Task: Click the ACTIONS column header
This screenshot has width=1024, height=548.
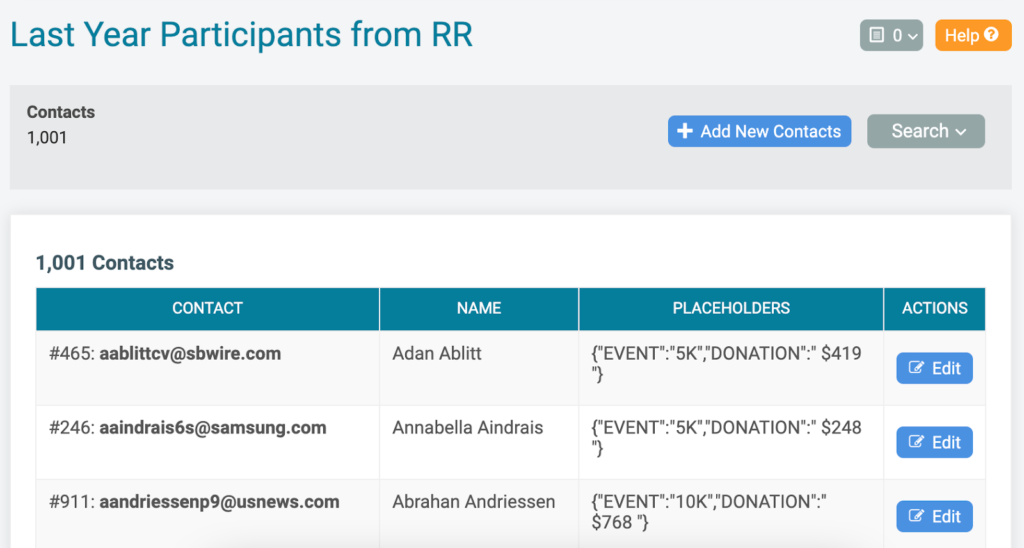Action: (935, 309)
